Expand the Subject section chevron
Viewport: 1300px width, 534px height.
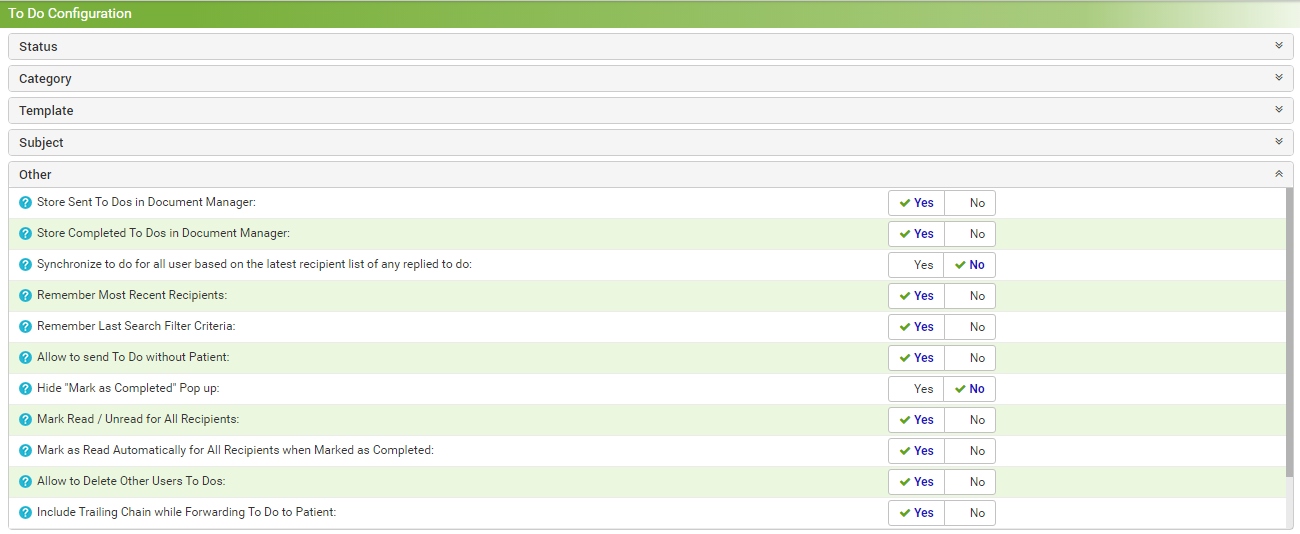tap(1279, 142)
